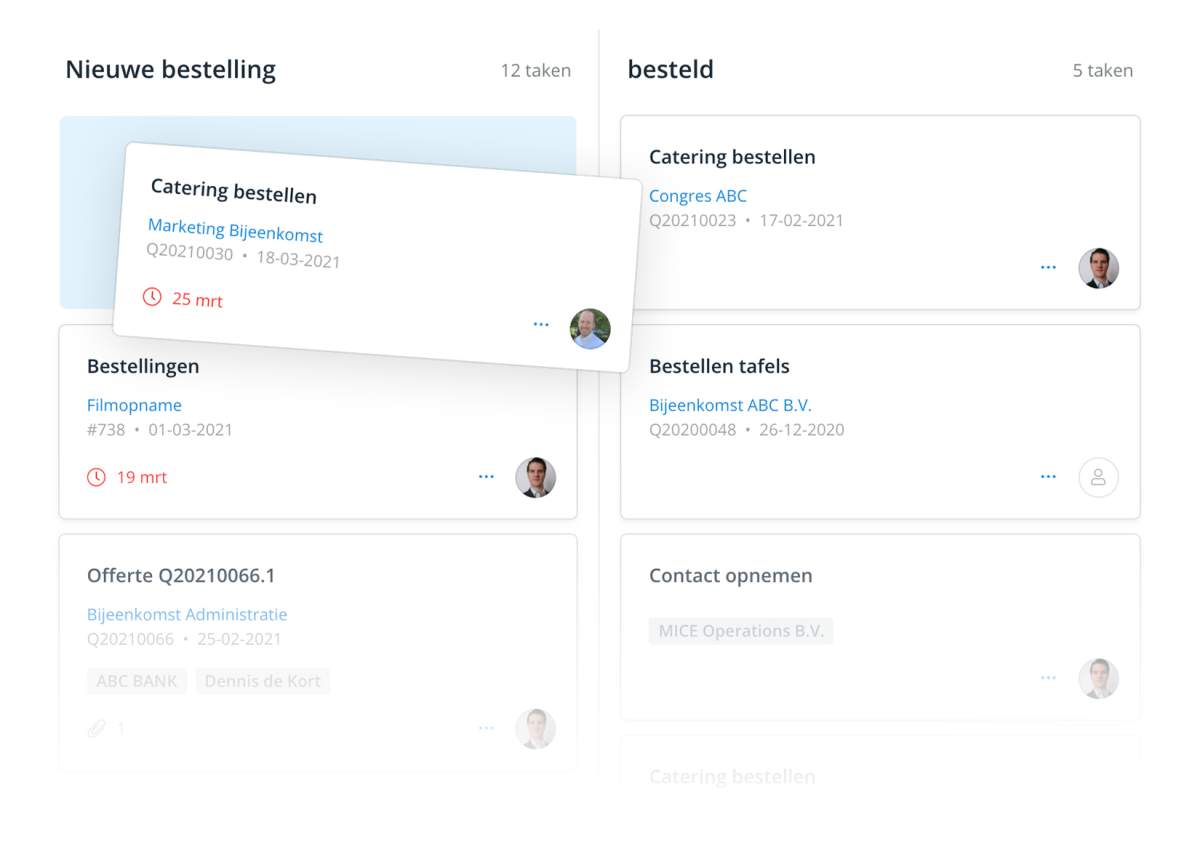Select the Nieuwe bestelling column header
Screen dimensions: 1200x866
(170, 70)
